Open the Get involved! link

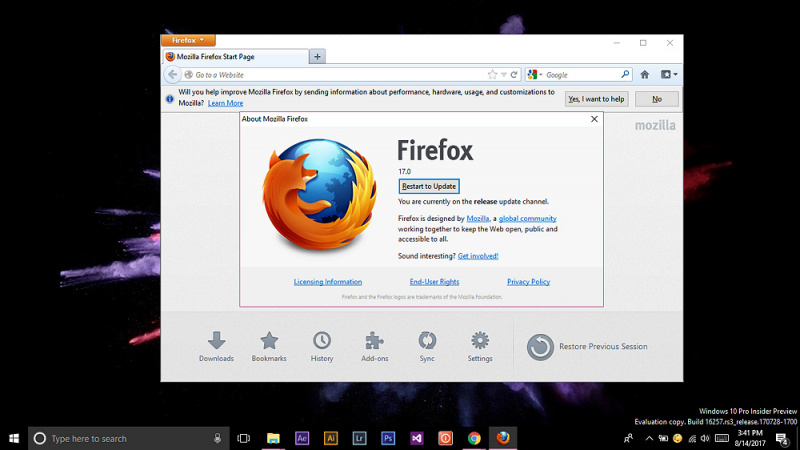click(478, 256)
